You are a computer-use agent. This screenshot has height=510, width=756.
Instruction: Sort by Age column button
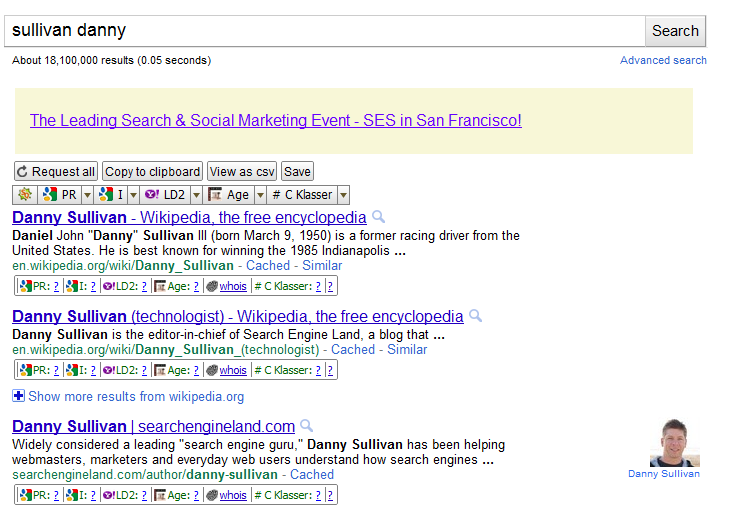tap(229, 195)
